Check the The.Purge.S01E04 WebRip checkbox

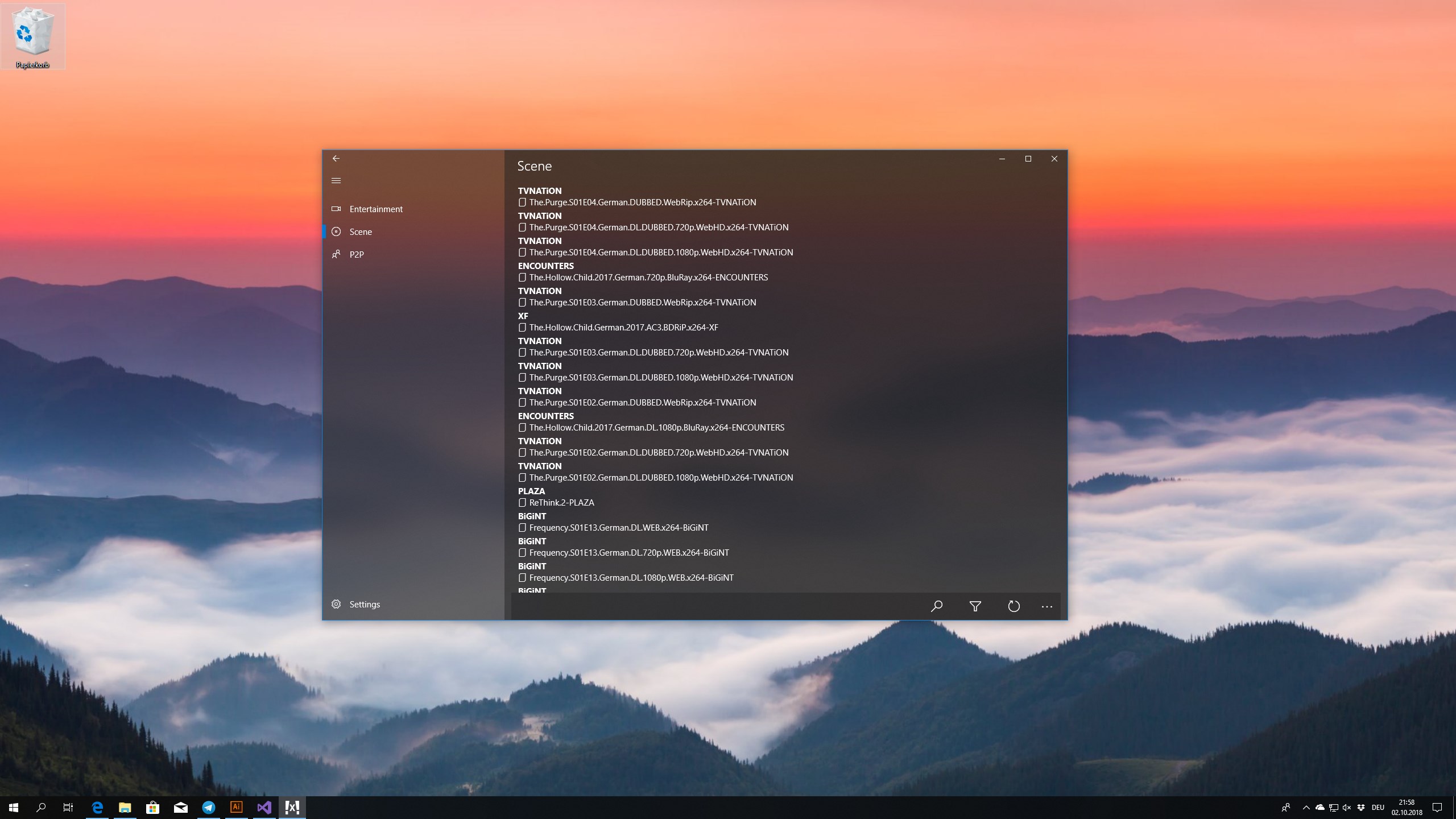522,202
